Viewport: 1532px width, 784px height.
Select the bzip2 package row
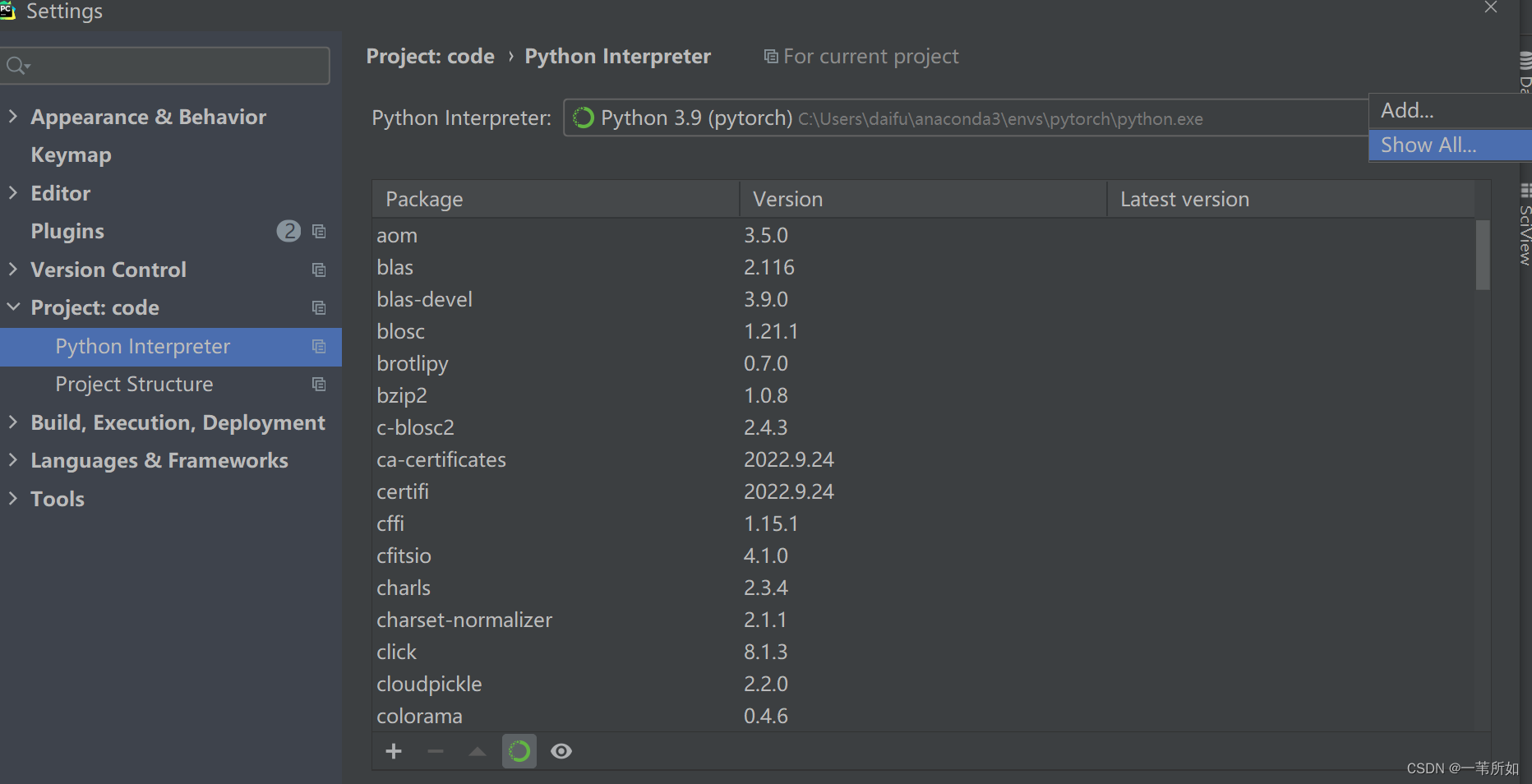pyautogui.click(x=924, y=395)
